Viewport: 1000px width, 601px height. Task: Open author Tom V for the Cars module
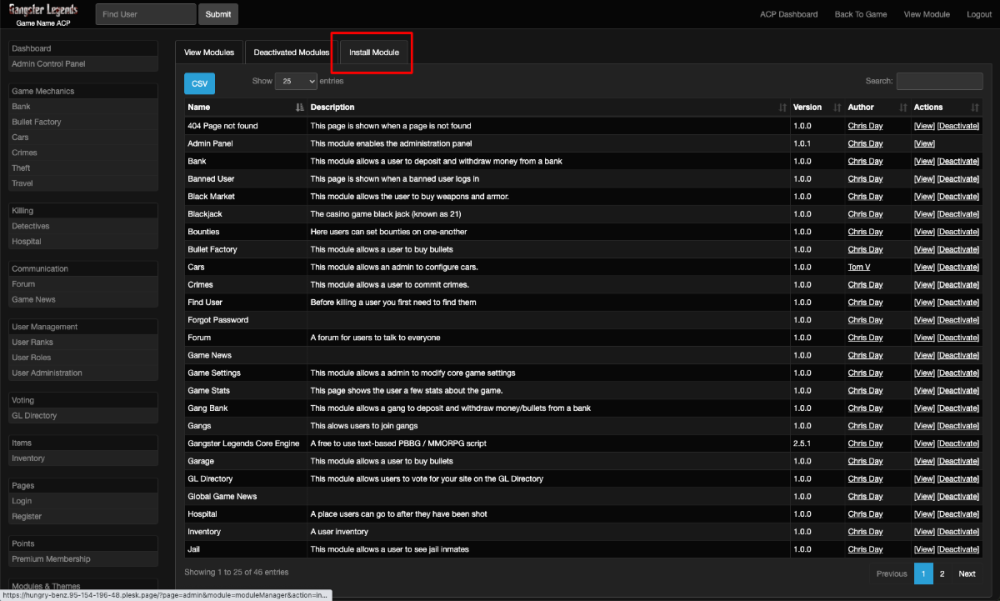pyautogui.click(x=860, y=266)
